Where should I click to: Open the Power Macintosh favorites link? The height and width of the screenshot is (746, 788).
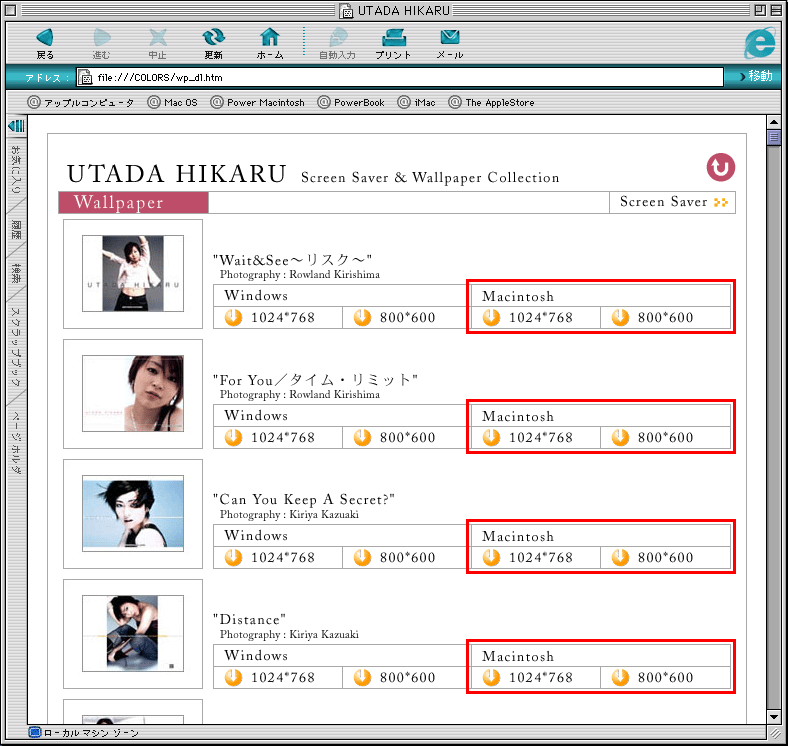pyautogui.click(x=258, y=103)
